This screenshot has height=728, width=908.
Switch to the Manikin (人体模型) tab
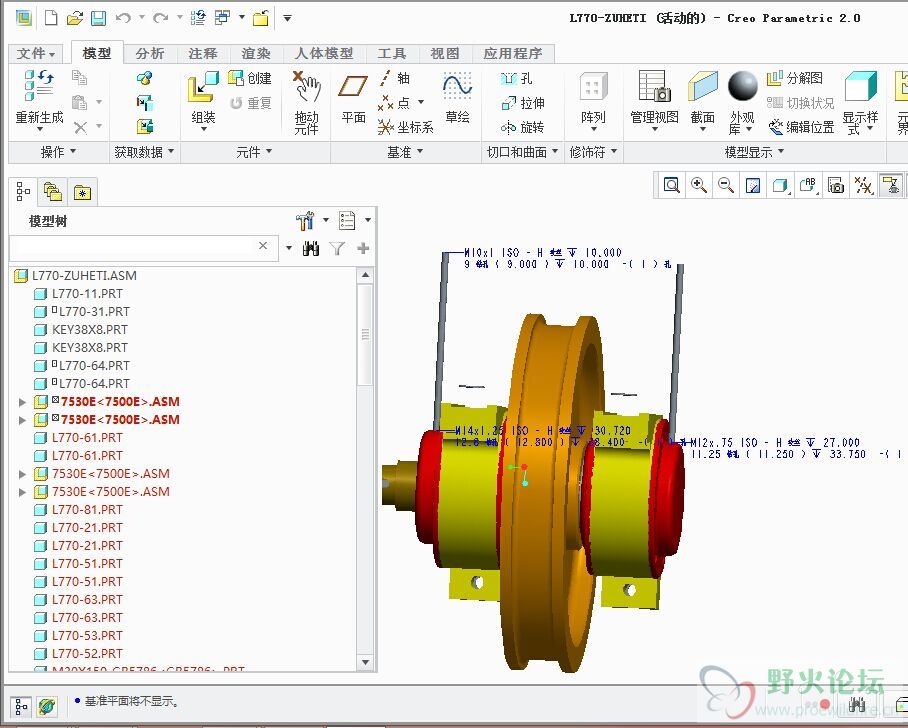(x=324, y=54)
